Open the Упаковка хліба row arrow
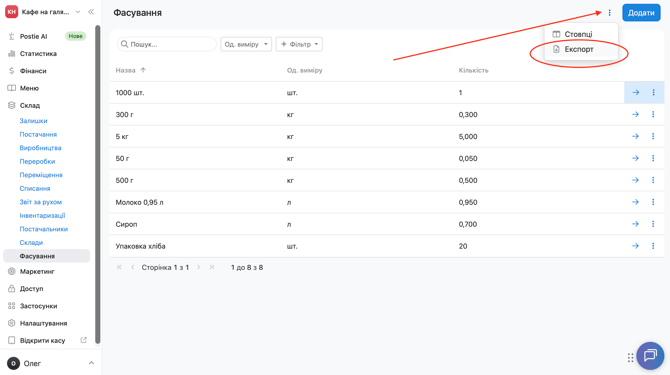Viewport: 670px width, 375px height. tap(635, 246)
